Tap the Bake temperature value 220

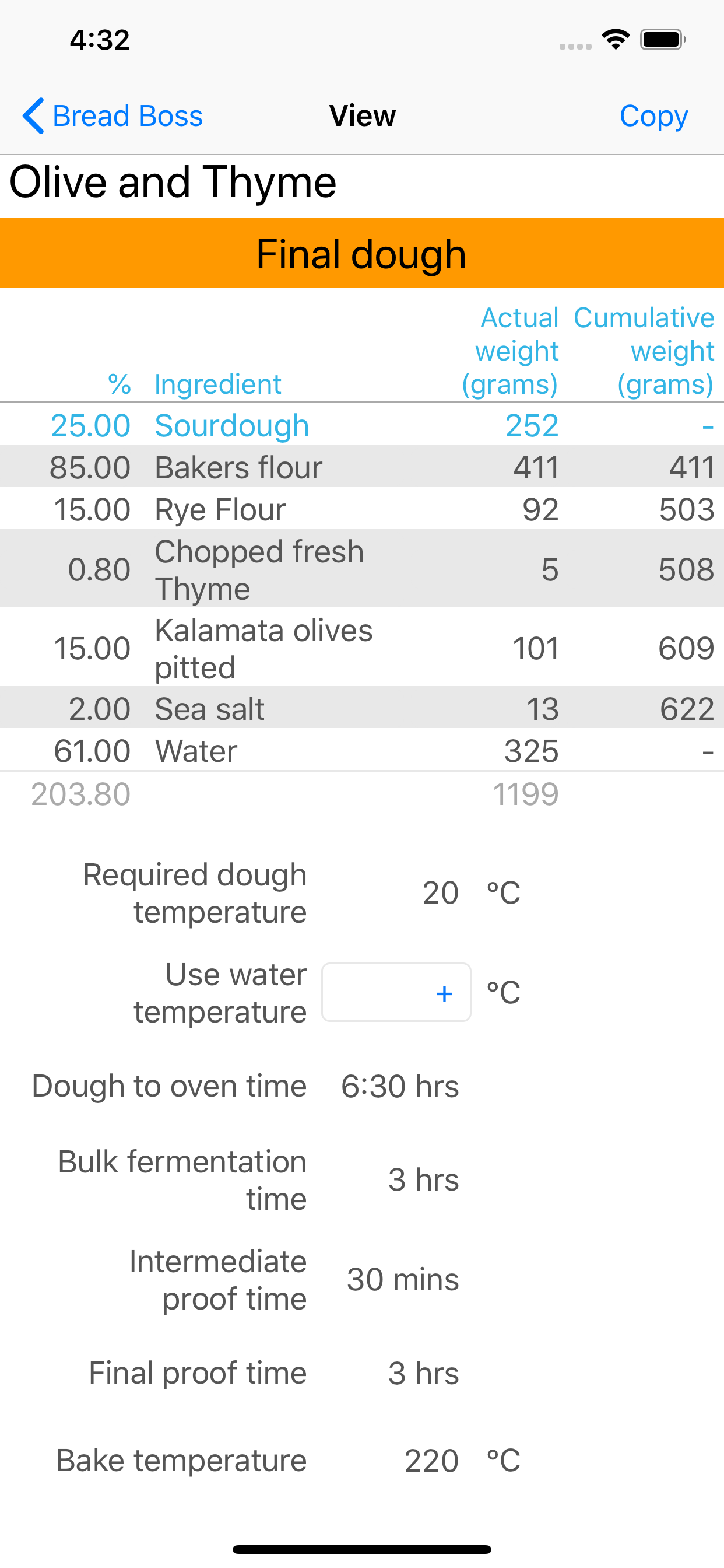pos(431,1460)
